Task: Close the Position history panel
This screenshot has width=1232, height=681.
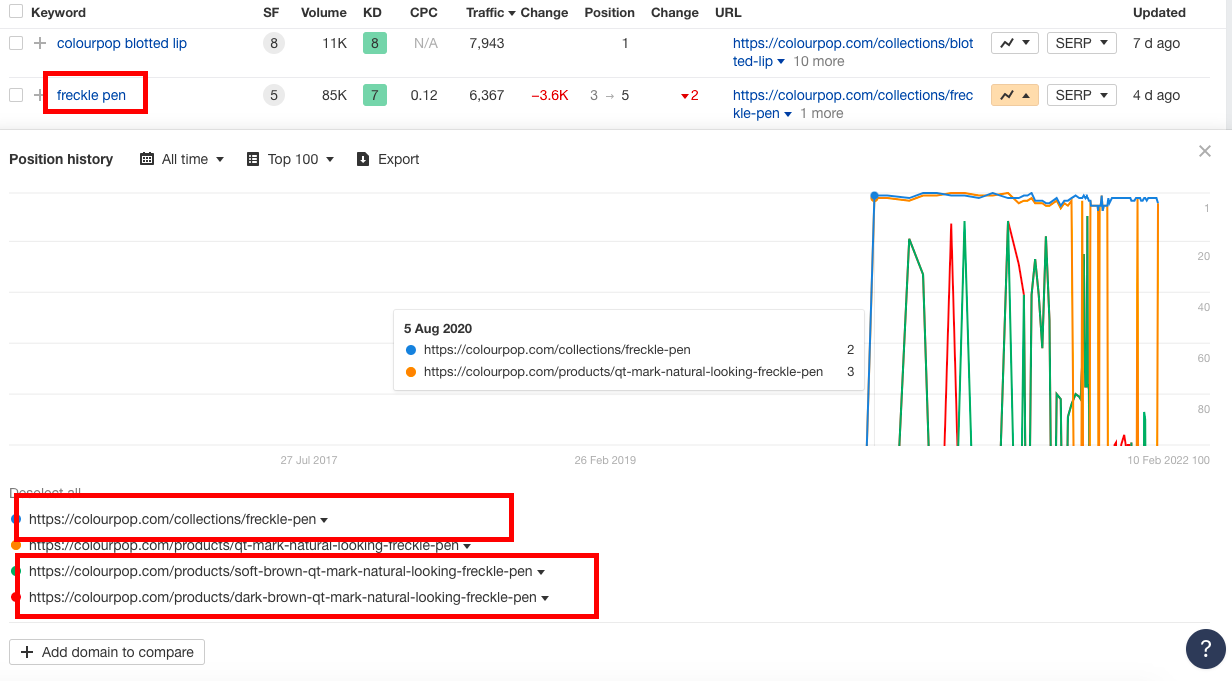Action: click(1205, 151)
